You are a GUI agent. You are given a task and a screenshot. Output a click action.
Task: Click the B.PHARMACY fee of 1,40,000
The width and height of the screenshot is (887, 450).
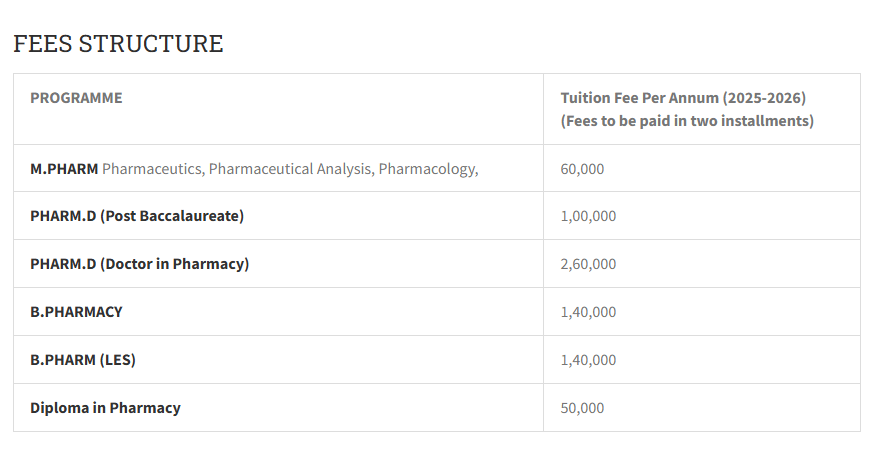[x=588, y=312]
